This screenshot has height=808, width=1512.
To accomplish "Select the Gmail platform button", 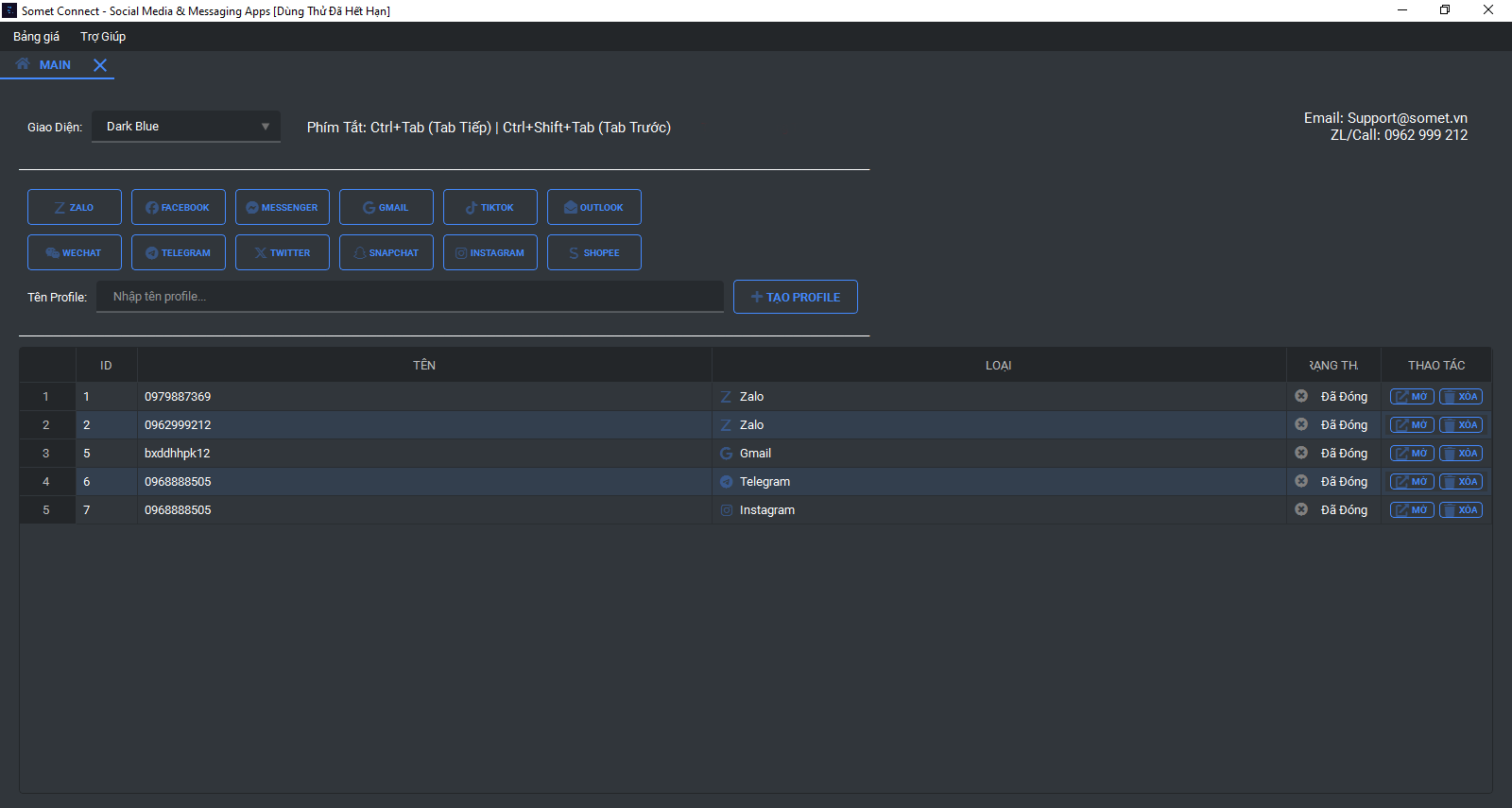I will (387, 207).
